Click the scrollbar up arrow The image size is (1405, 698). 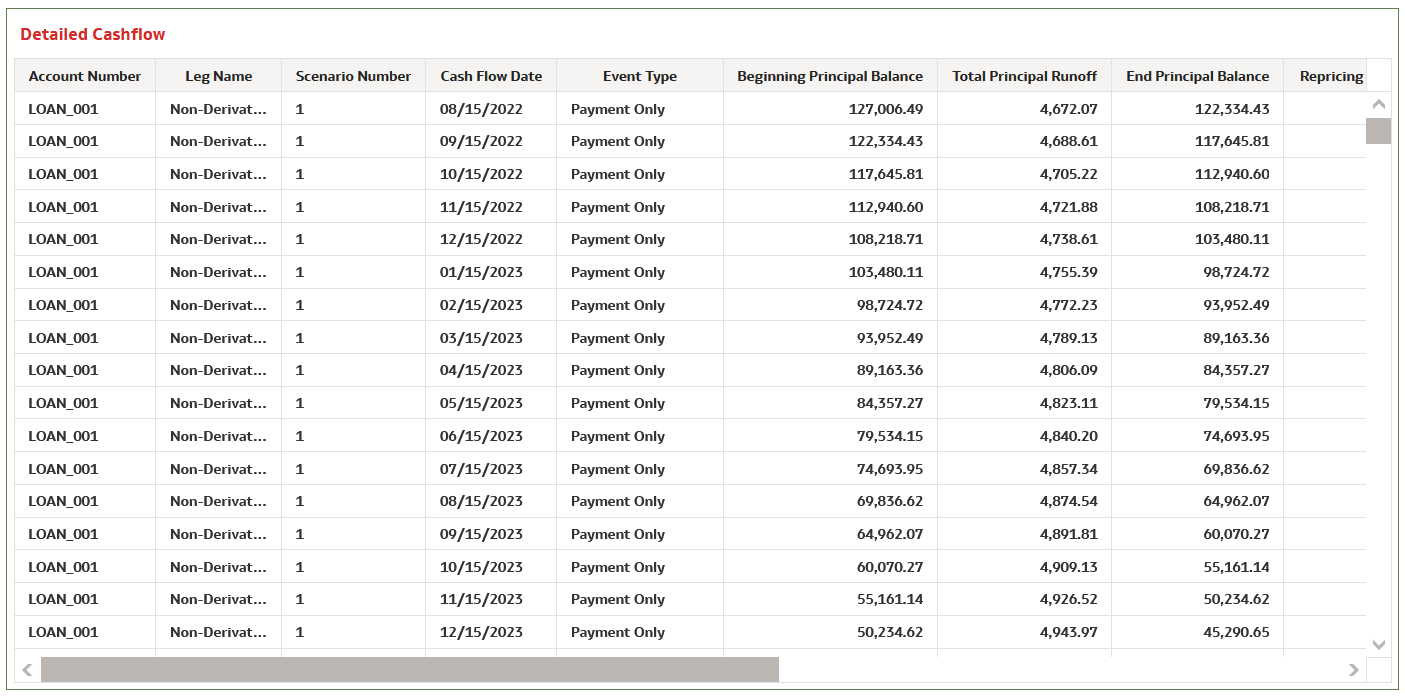coord(1379,102)
